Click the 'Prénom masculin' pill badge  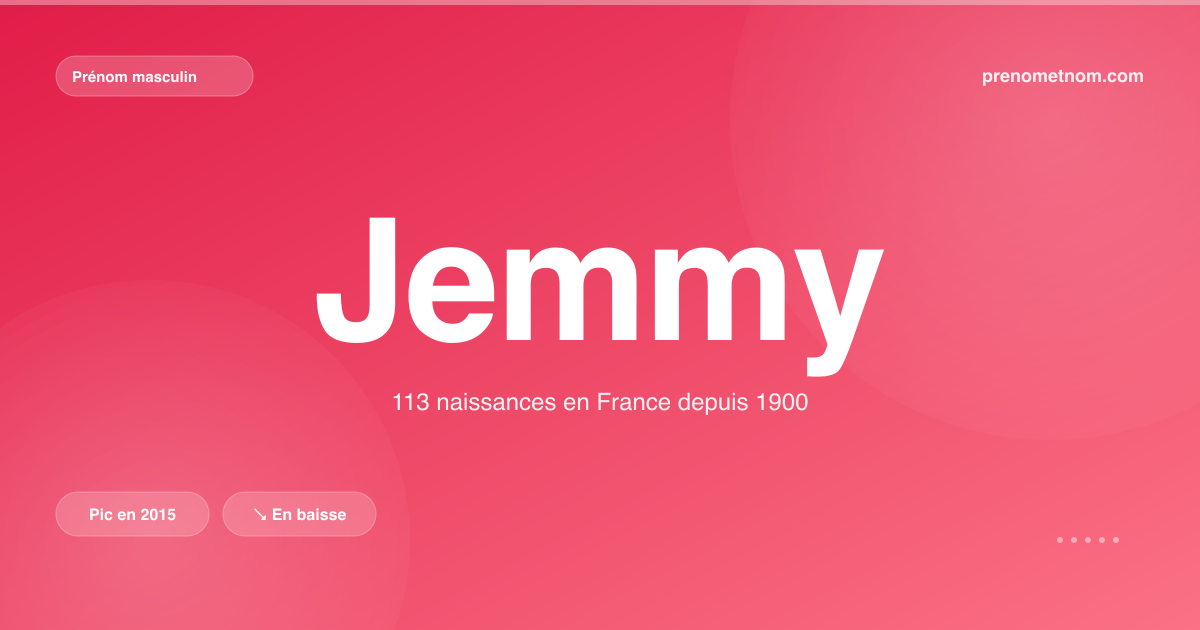point(154,76)
